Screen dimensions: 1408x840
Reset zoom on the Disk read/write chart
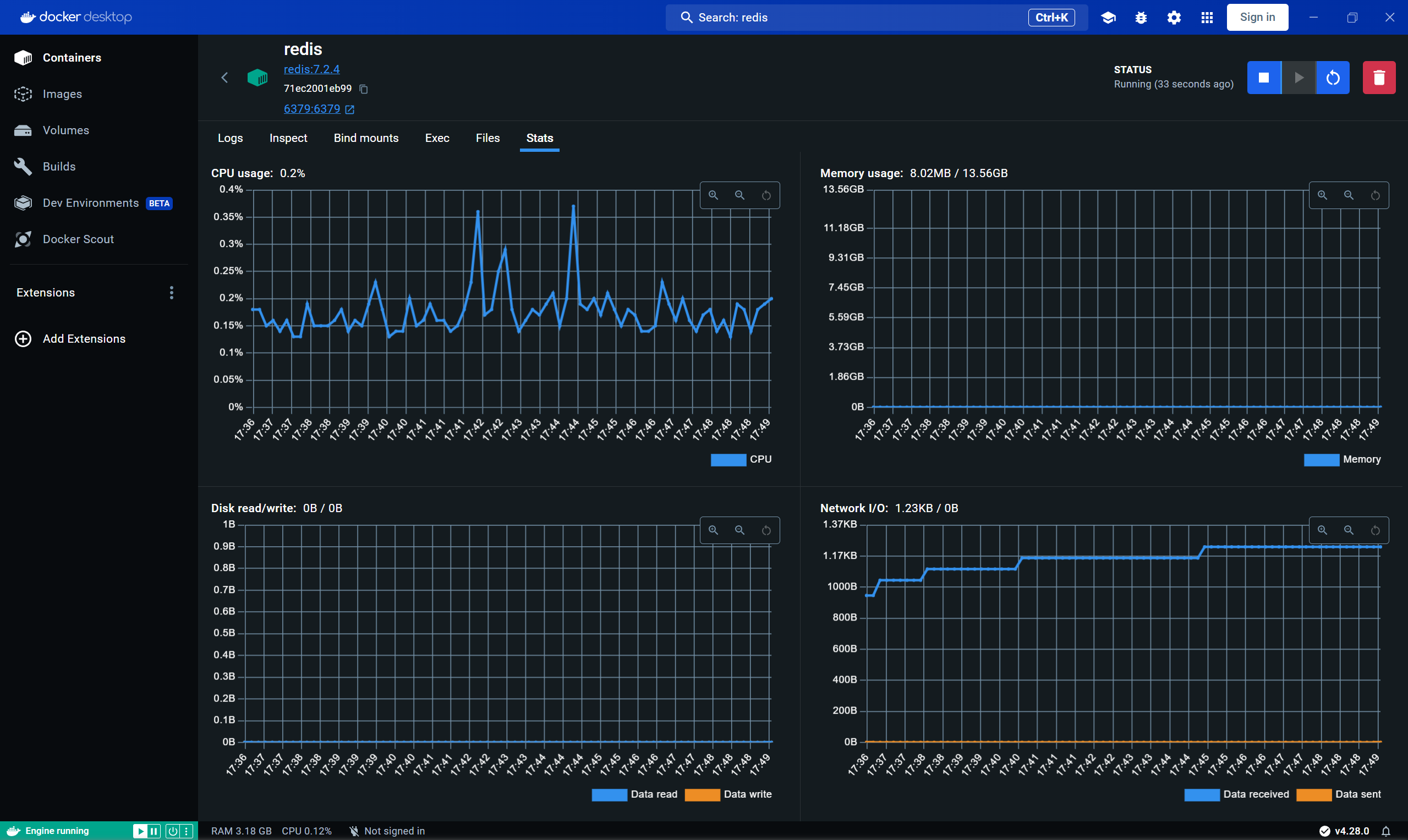click(x=766, y=530)
